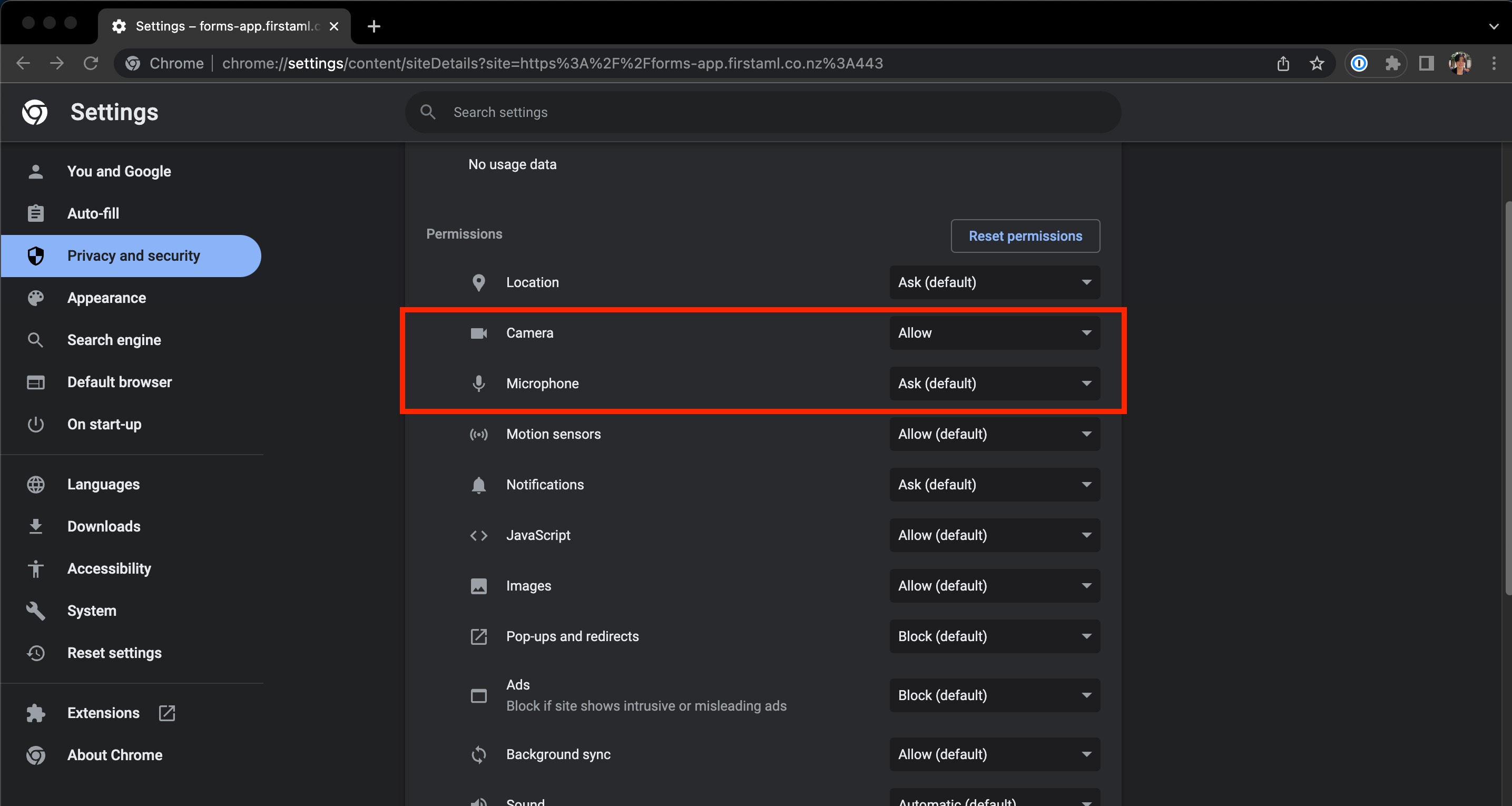Open the Downloads settings section
This screenshot has width=1512, height=806.
(103, 526)
